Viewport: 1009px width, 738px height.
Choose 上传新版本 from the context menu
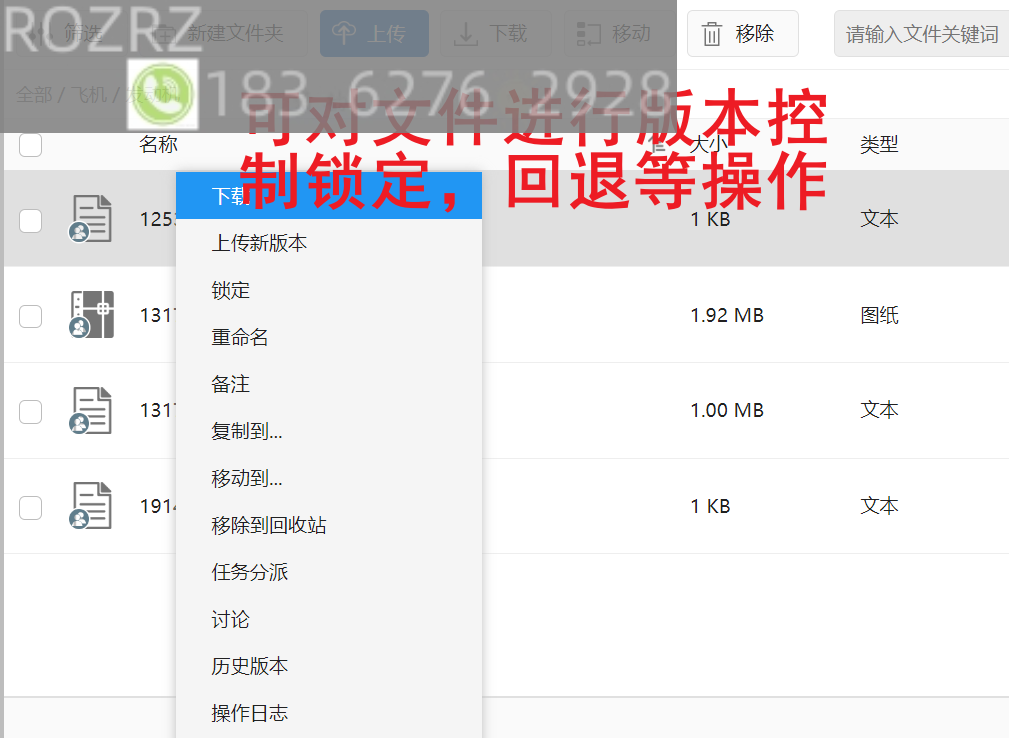tap(259, 243)
